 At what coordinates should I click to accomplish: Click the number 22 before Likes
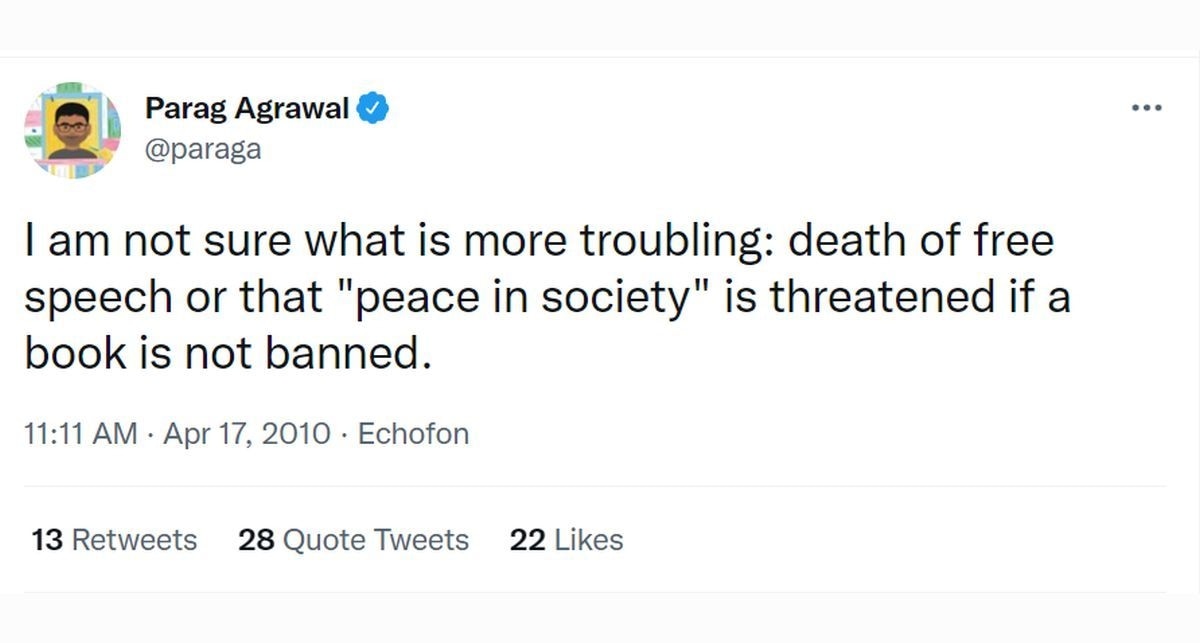point(526,540)
